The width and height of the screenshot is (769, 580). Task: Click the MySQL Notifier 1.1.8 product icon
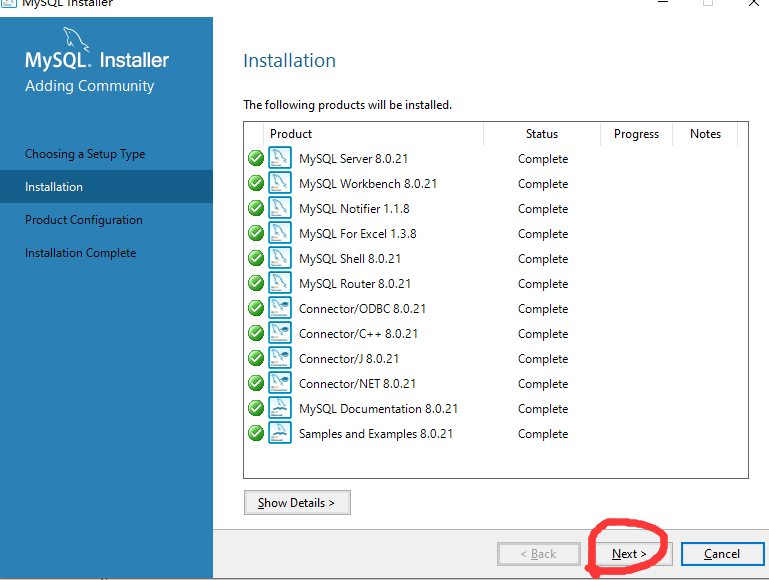pyautogui.click(x=280, y=208)
